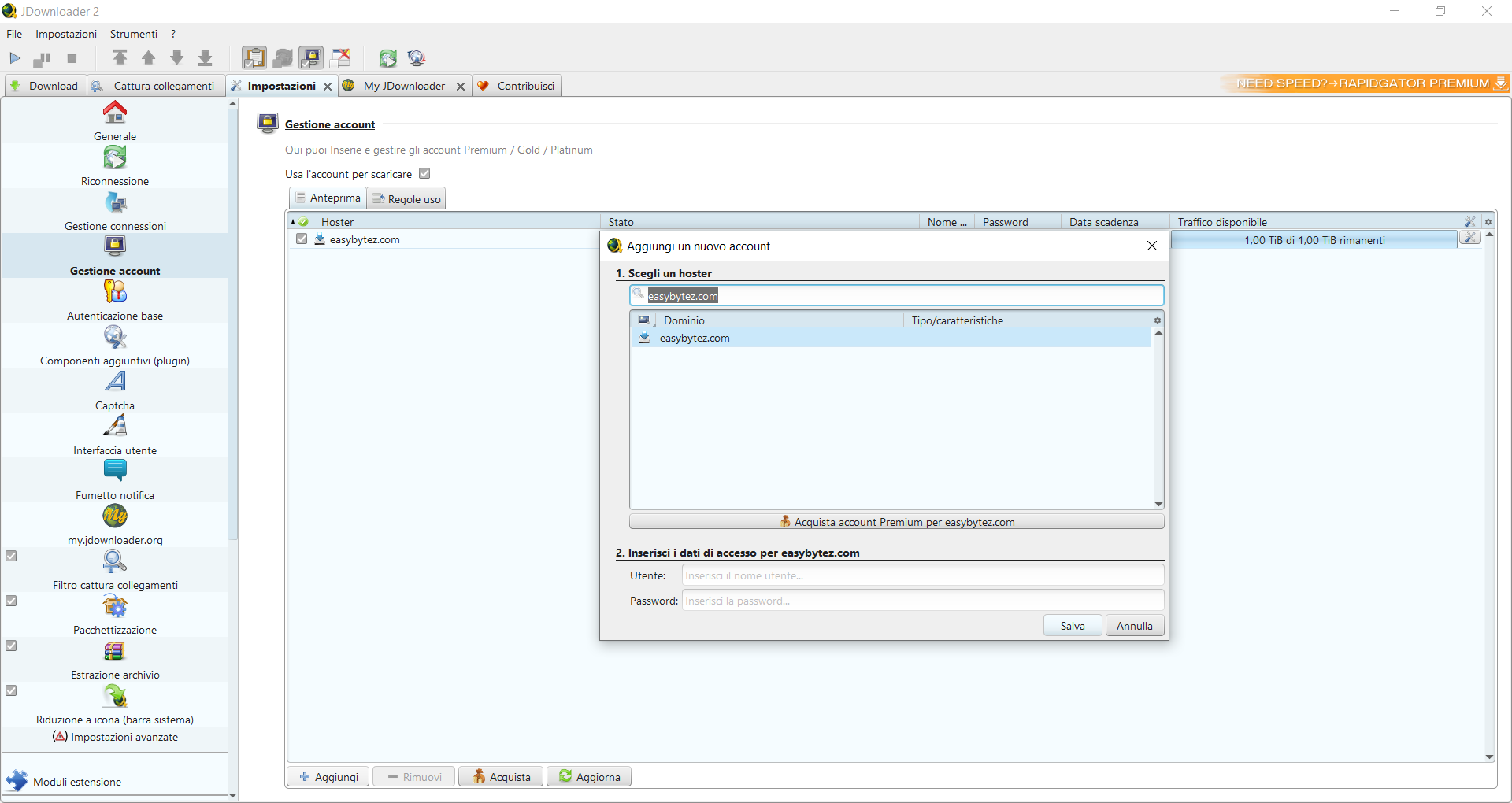Click the stop downloads square icon
The width and height of the screenshot is (1512, 803).
coord(72,58)
